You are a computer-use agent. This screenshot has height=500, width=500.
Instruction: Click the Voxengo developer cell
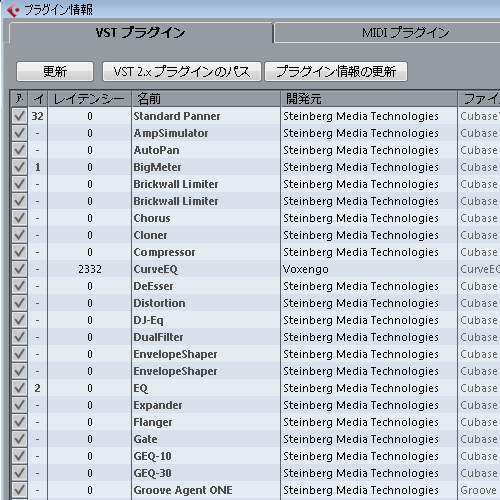(x=306, y=269)
